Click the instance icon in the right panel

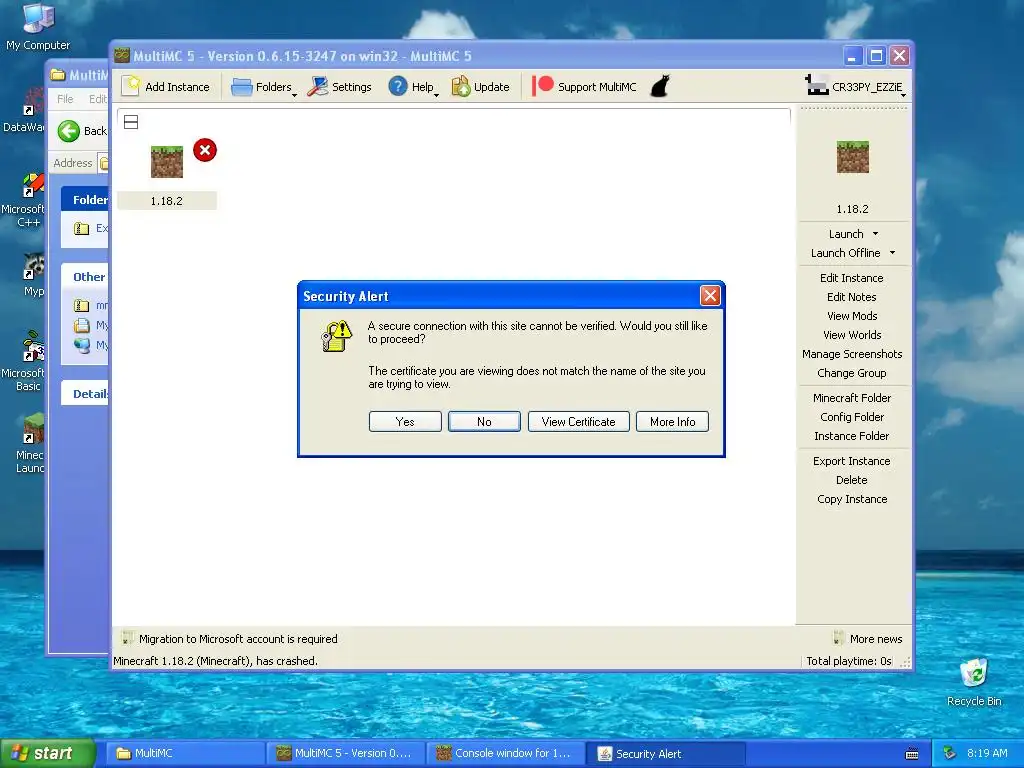[x=853, y=157]
